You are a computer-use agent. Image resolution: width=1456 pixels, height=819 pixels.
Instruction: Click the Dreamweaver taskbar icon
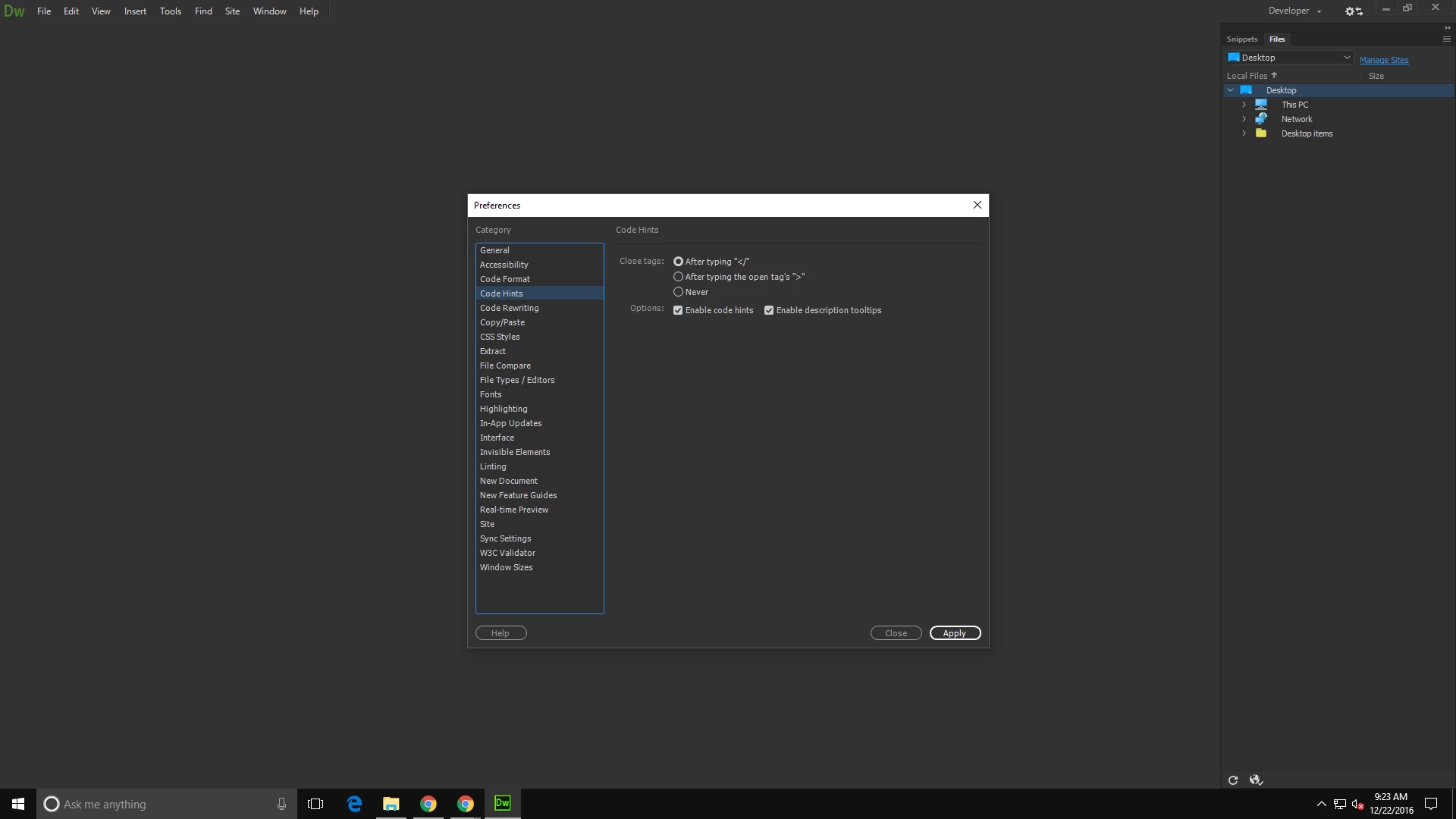(502, 803)
